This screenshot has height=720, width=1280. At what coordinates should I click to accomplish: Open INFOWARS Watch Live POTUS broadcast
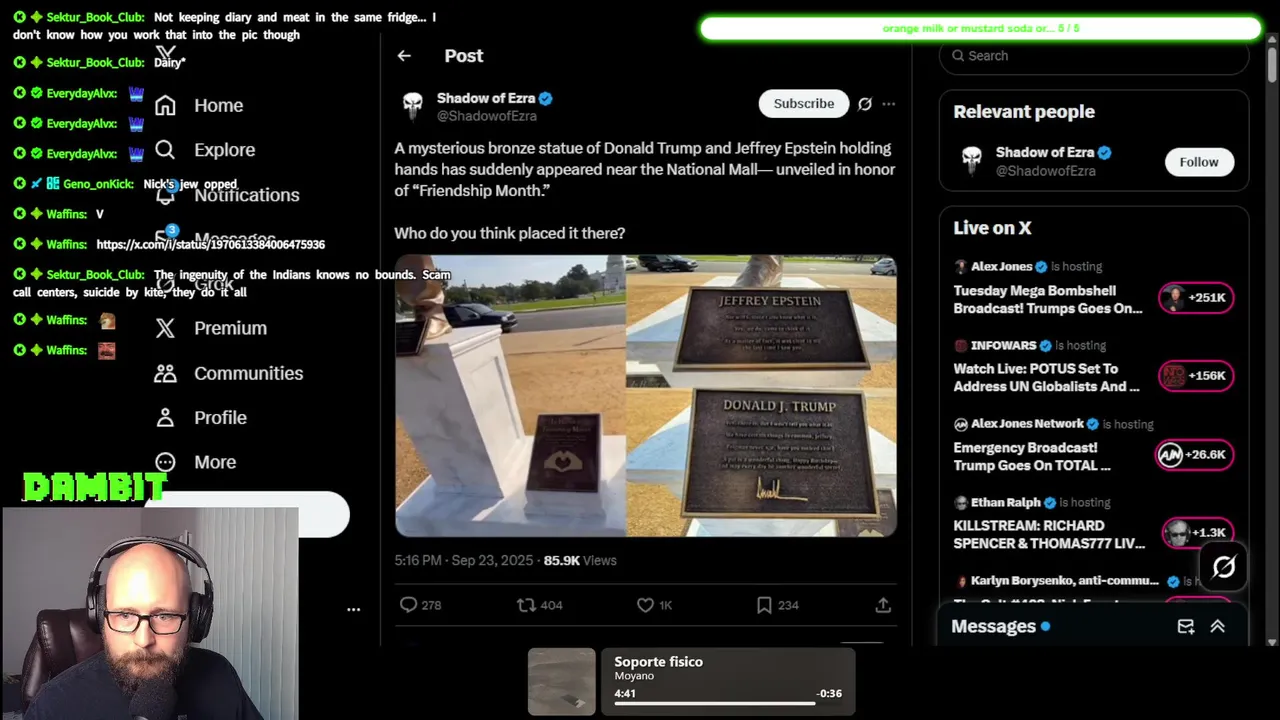tap(1046, 378)
